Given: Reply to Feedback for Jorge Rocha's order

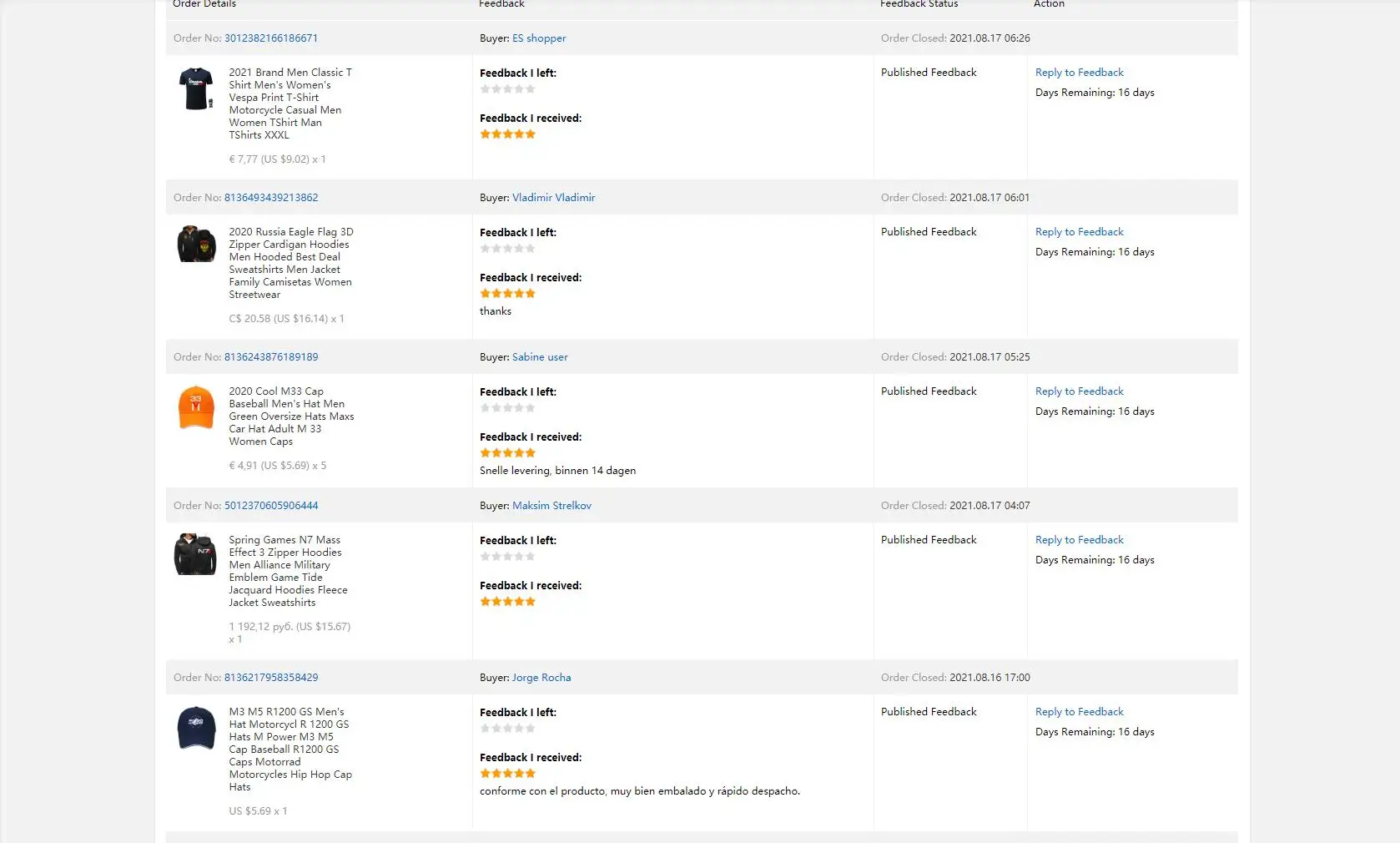Looking at the screenshot, I should pyautogui.click(x=1079, y=712).
